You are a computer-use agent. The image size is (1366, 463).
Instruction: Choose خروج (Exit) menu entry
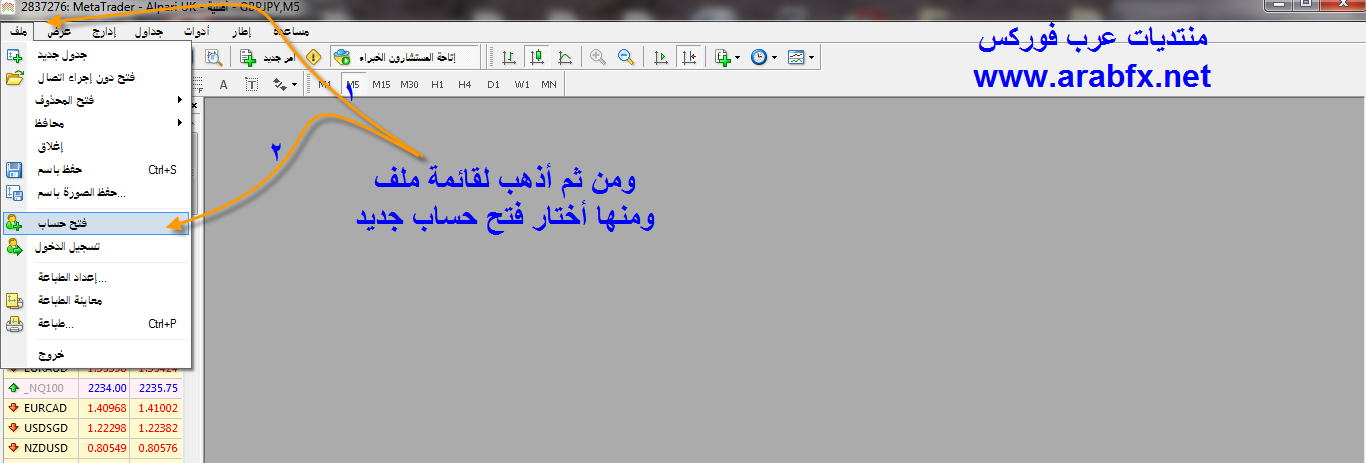[x=95, y=354]
